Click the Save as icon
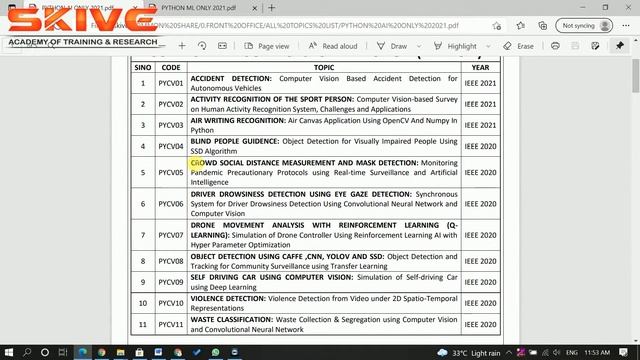This screenshot has width=640, height=360. [x=595, y=46]
